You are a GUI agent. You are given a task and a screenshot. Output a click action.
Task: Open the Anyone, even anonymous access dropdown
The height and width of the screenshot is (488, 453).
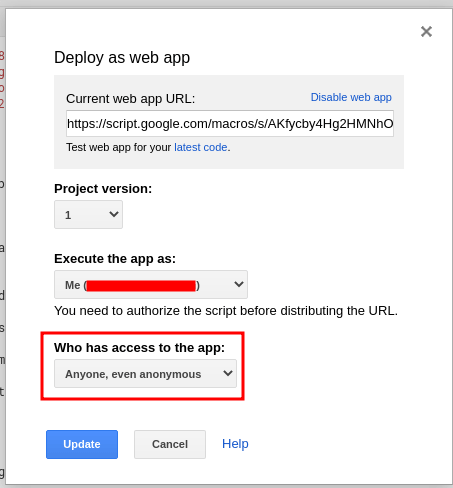tap(145, 373)
